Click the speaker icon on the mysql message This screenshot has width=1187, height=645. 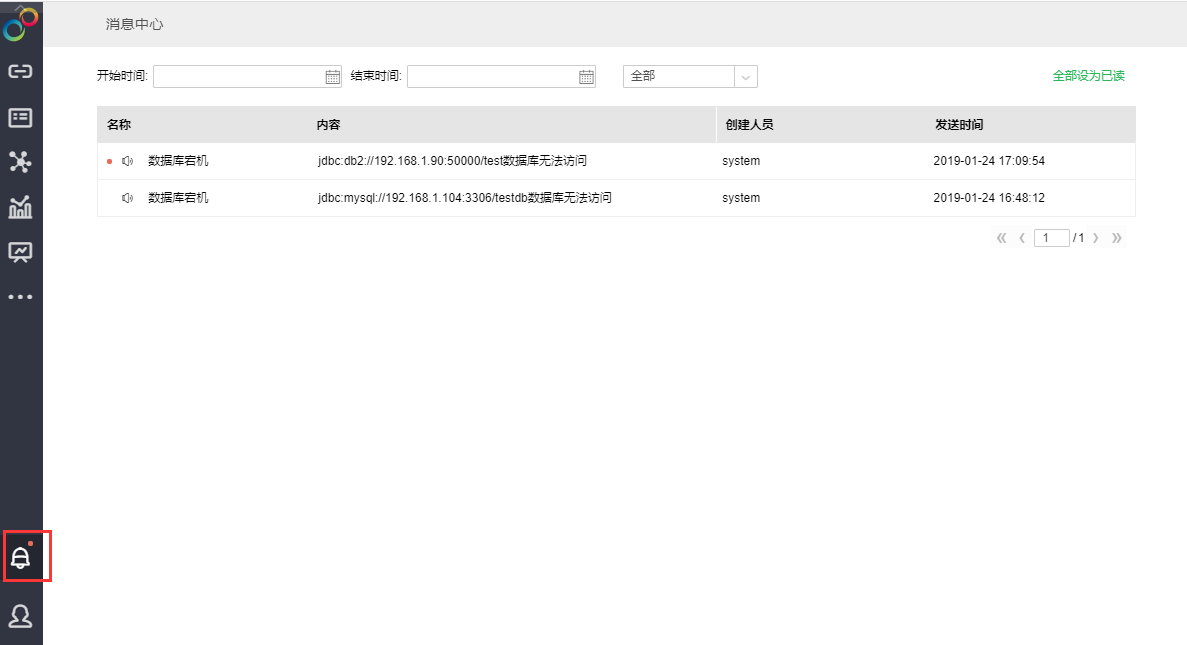click(x=127, y=198)
